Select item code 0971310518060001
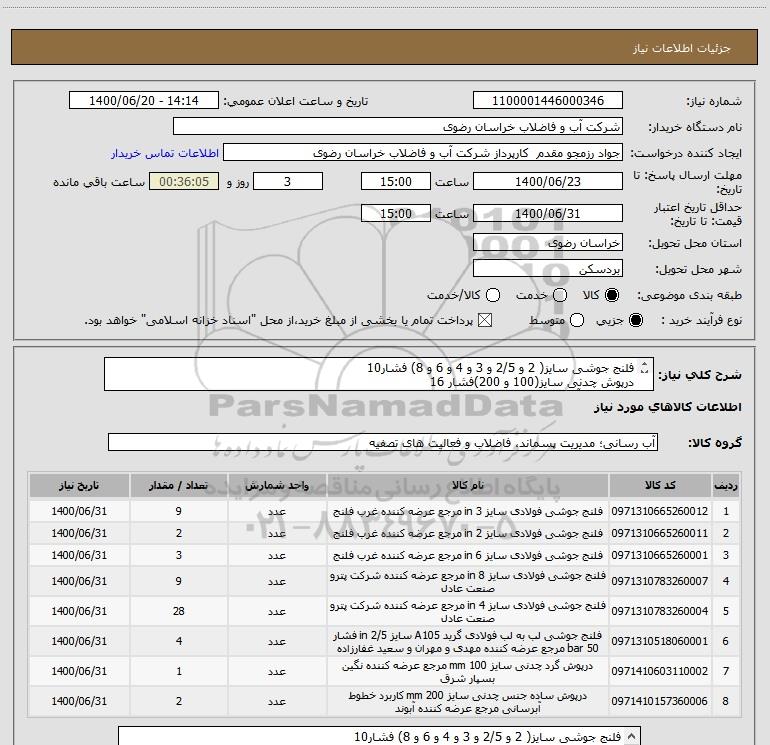Image resolution: width=770 pixels, height=745 pixels. pyautogui.click(x=660, y=641)
